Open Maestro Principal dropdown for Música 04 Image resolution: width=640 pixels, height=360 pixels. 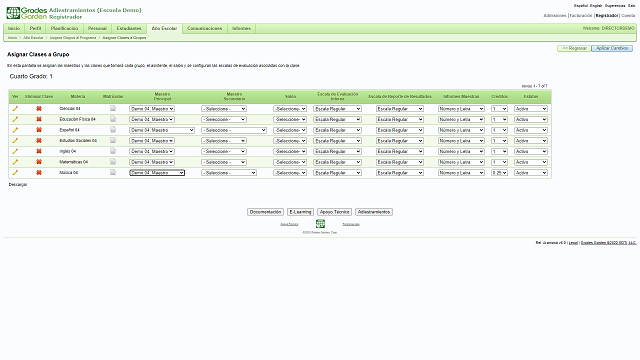coord(157,173)
